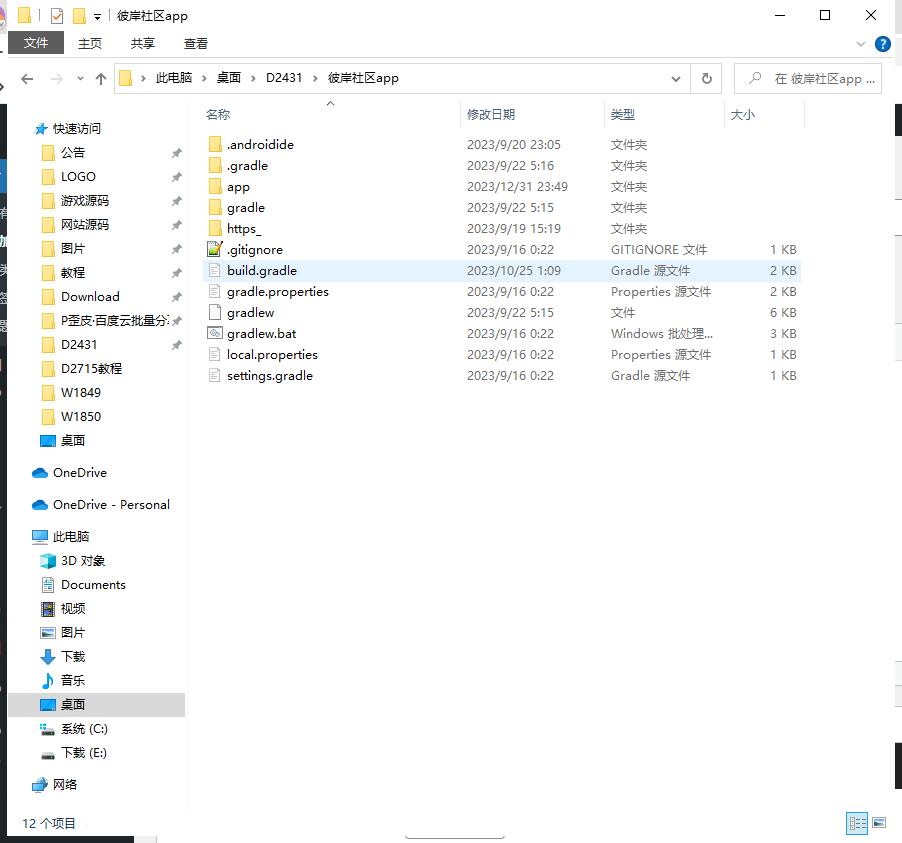Unpin 公告 via its pin icon
902x843 pixels.
pyautogui.click(x=177, y=152)
